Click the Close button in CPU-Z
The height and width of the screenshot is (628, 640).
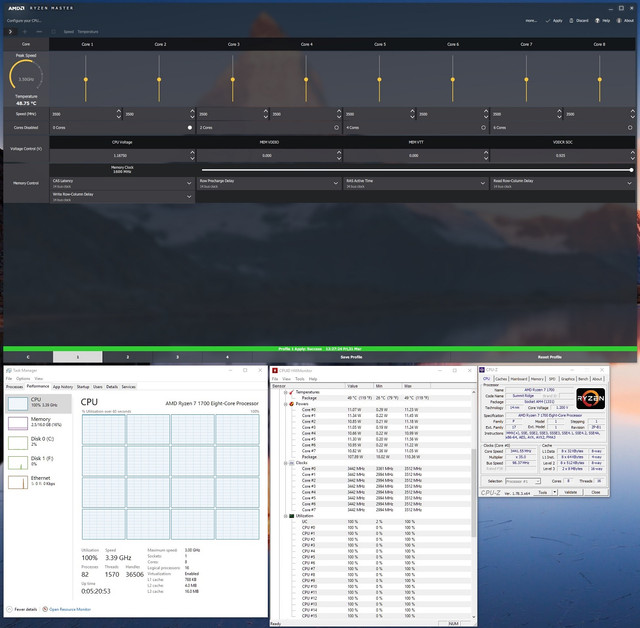pos(596,493)
